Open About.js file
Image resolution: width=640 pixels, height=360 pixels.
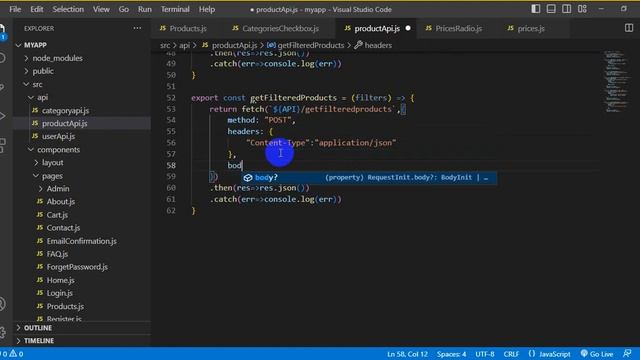60,202
